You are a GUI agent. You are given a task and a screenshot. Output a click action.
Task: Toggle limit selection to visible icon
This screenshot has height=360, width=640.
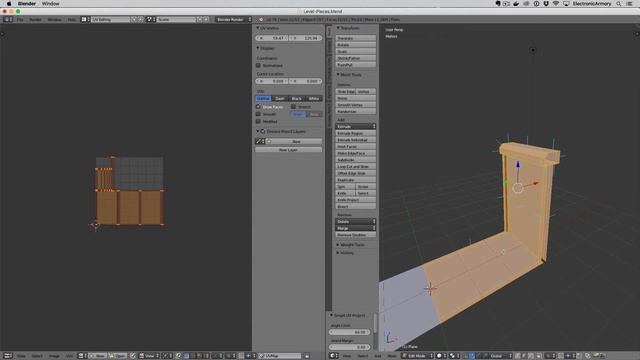538,356
